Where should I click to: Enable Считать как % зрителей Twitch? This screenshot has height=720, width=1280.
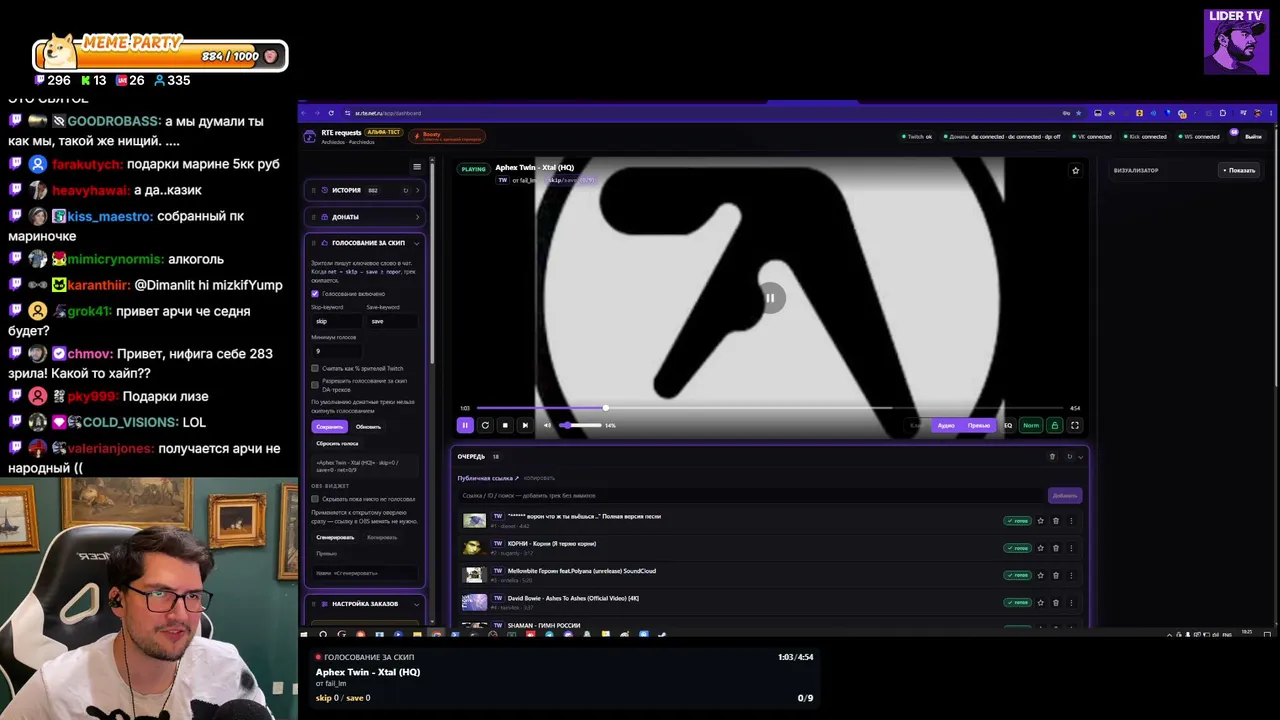(x=315, y=368)
